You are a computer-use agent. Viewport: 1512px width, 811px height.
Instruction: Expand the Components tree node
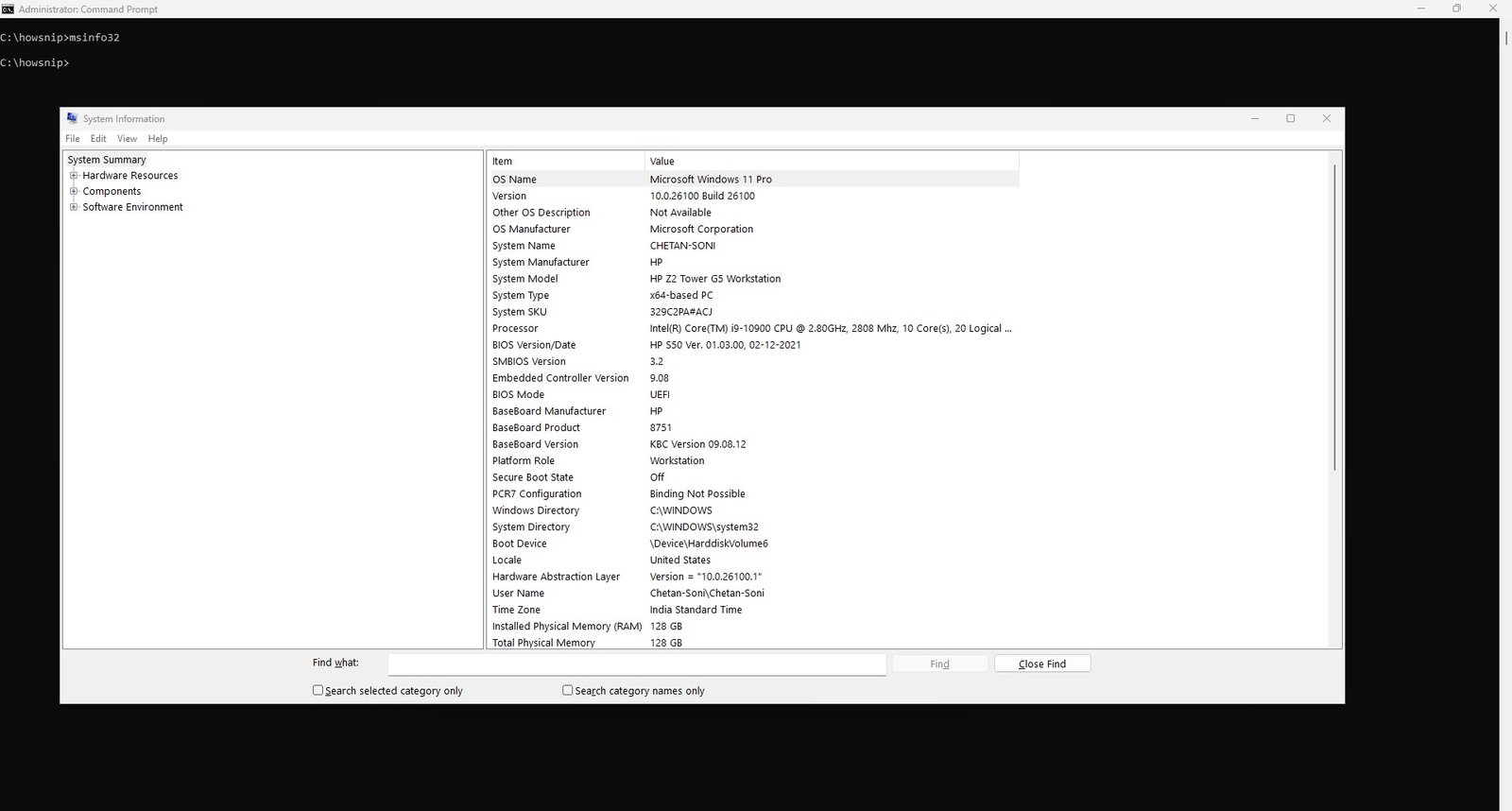click(74, 191)
